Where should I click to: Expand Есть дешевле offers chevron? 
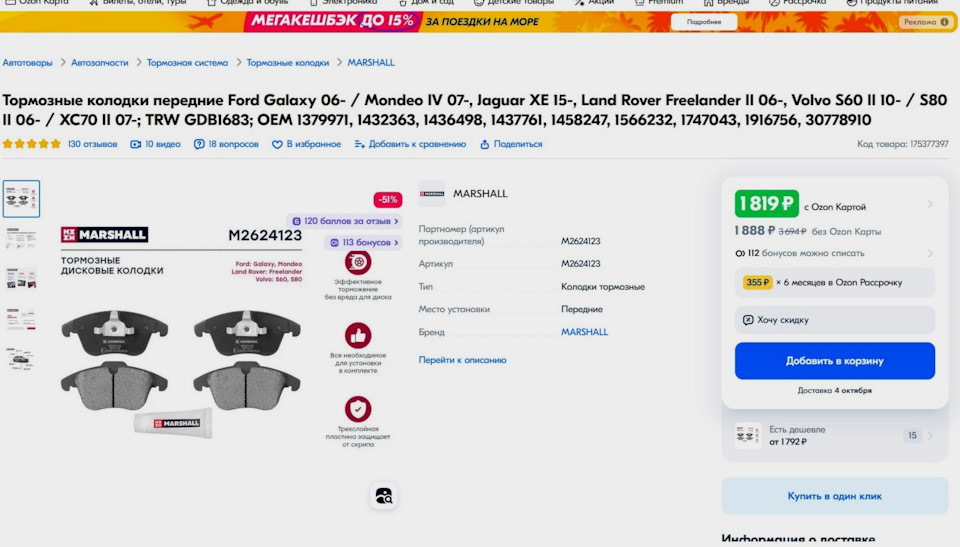(930, 436)
